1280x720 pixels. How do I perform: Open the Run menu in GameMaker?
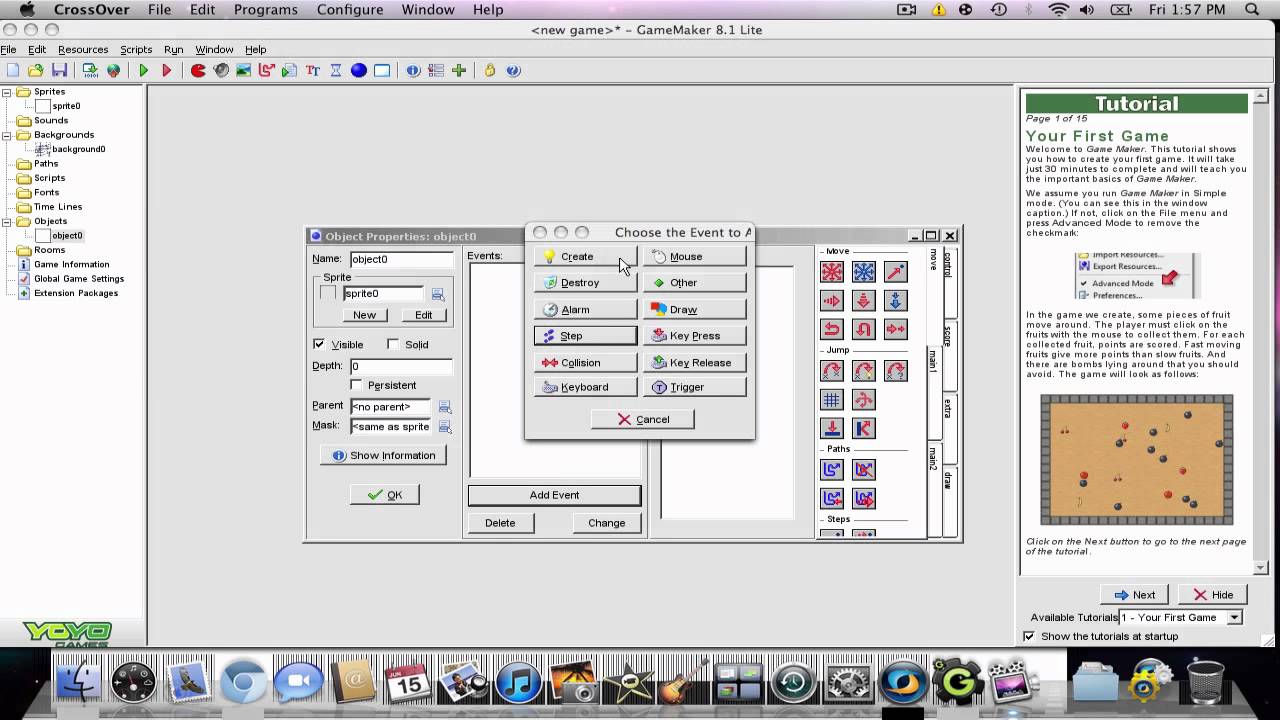(173, 49)
